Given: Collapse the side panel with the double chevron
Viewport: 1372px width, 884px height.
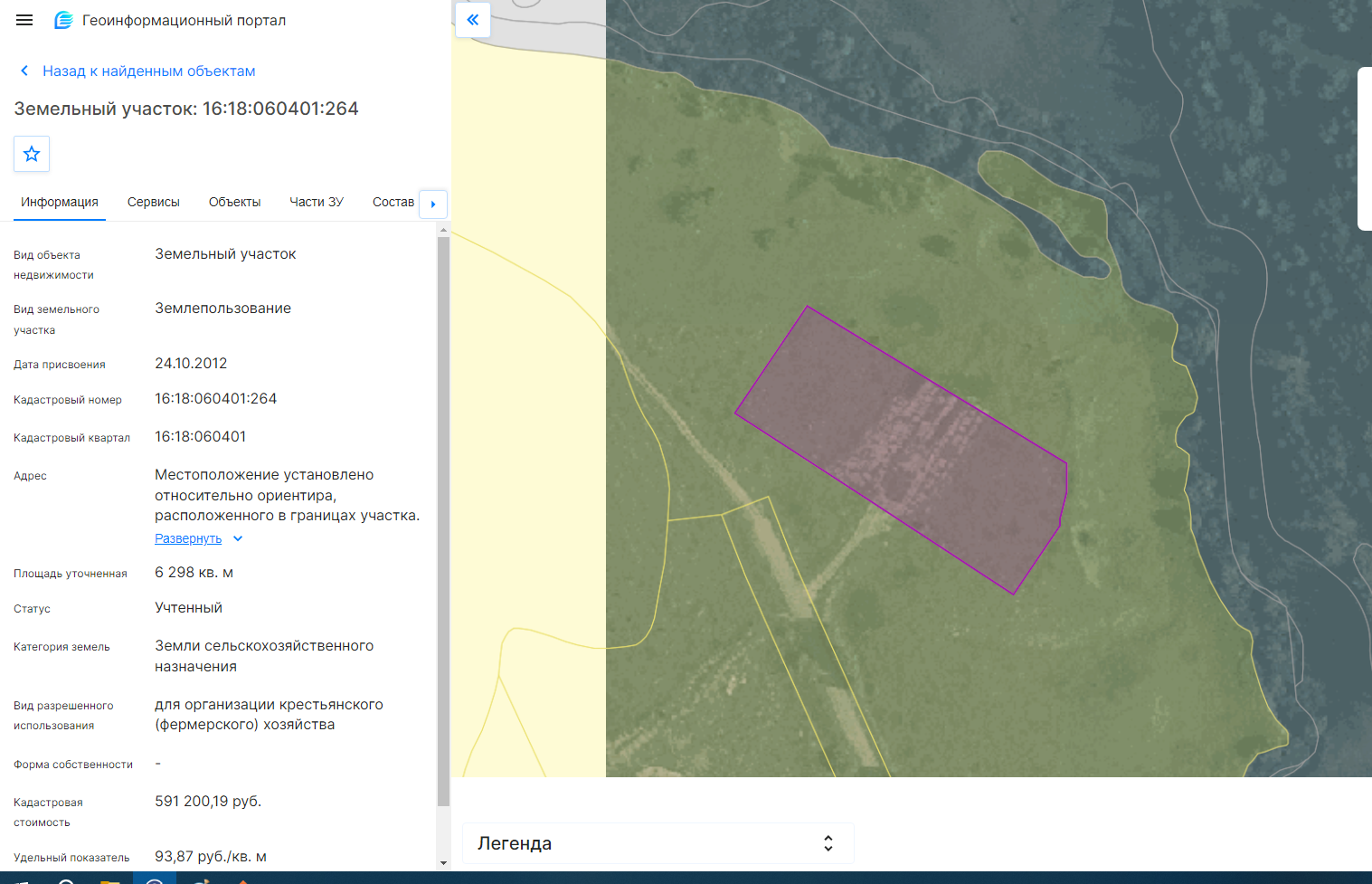Looking at the screenshot, I should click(x=472, y=19).
